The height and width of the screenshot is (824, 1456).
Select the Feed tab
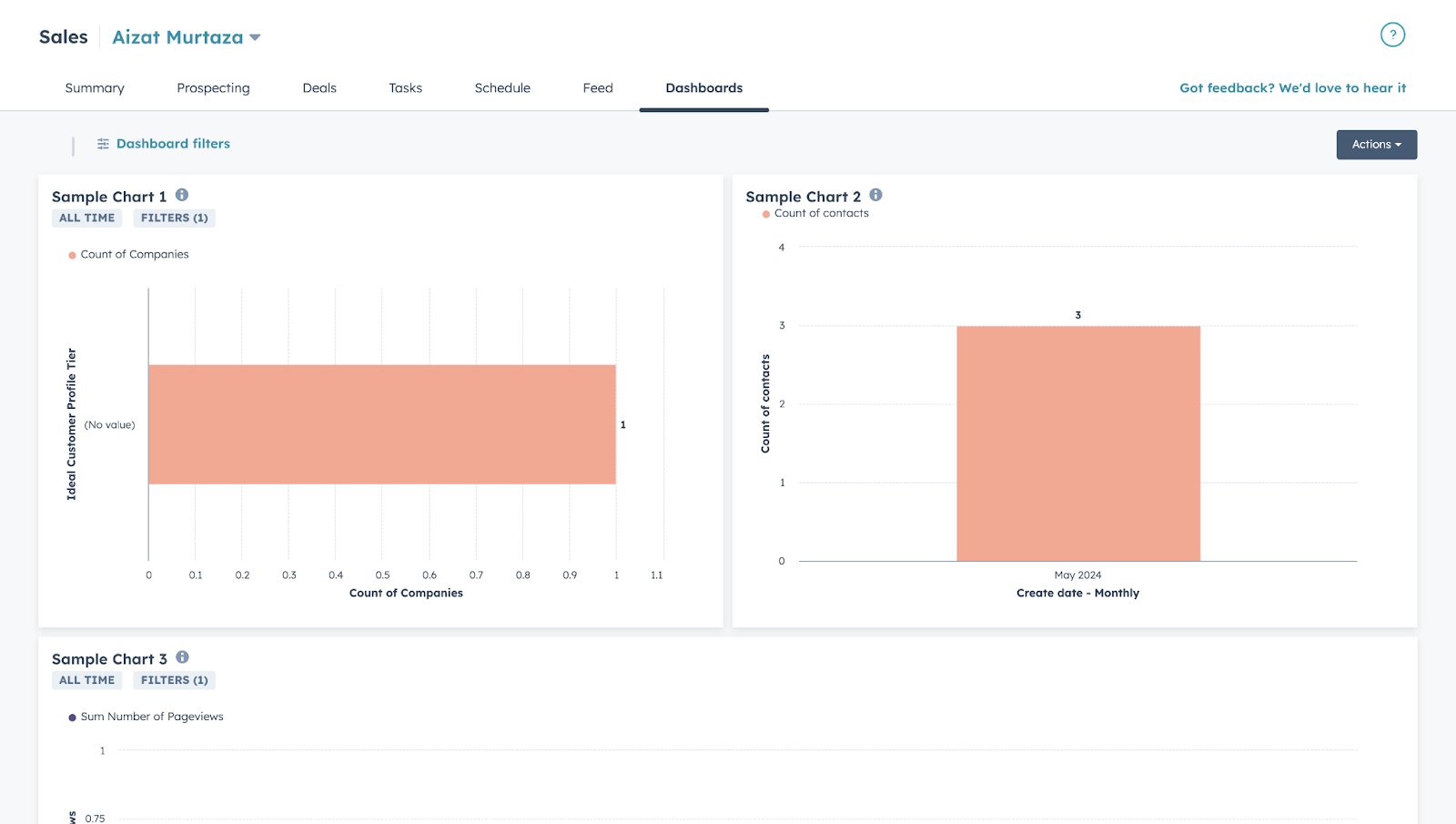pyautogui.click(x=598, y=88)
